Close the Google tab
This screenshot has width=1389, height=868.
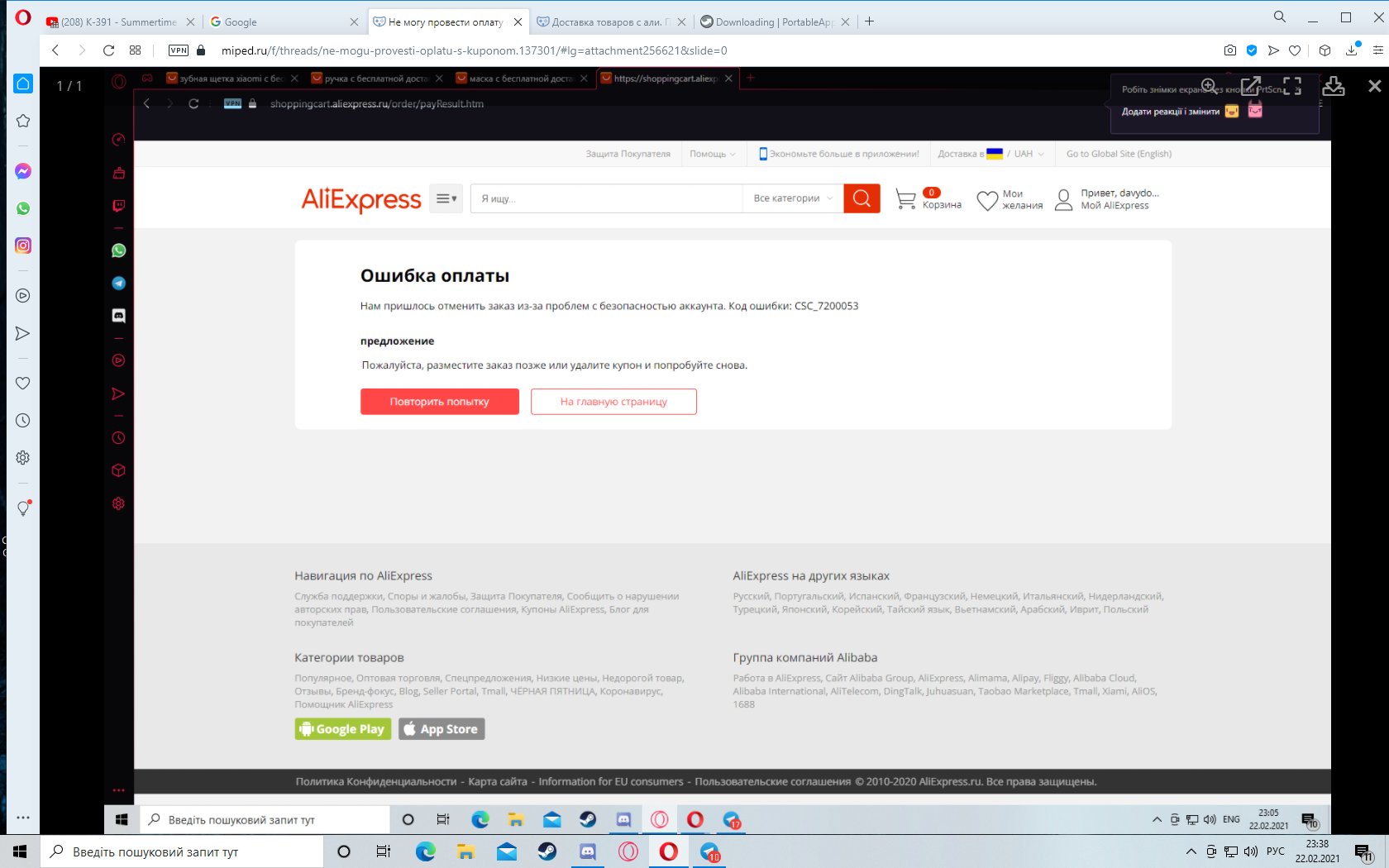[x=354, y=22]
